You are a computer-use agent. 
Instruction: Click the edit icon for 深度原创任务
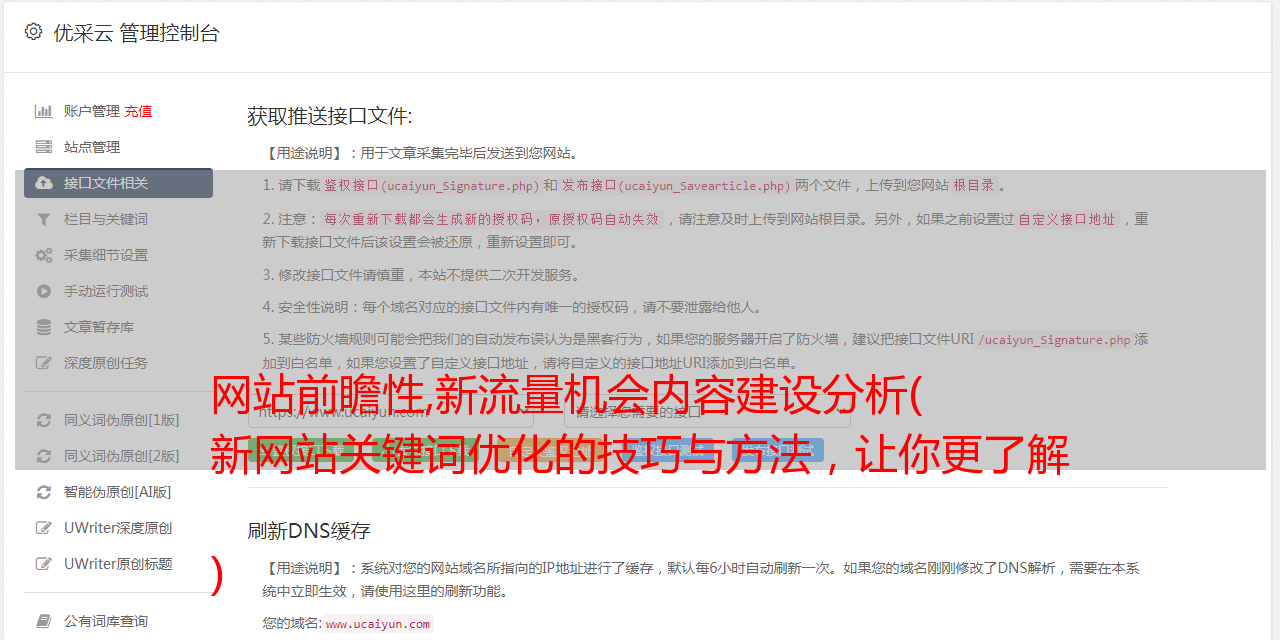(x=44, y=363)
